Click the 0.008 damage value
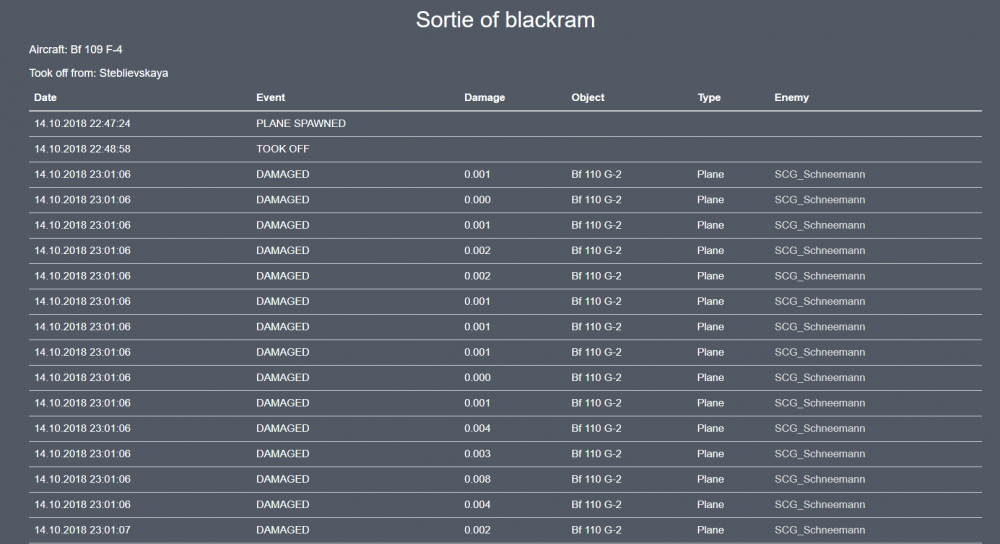The width and height of the screenshot is (1000, 544). [477, 479]
